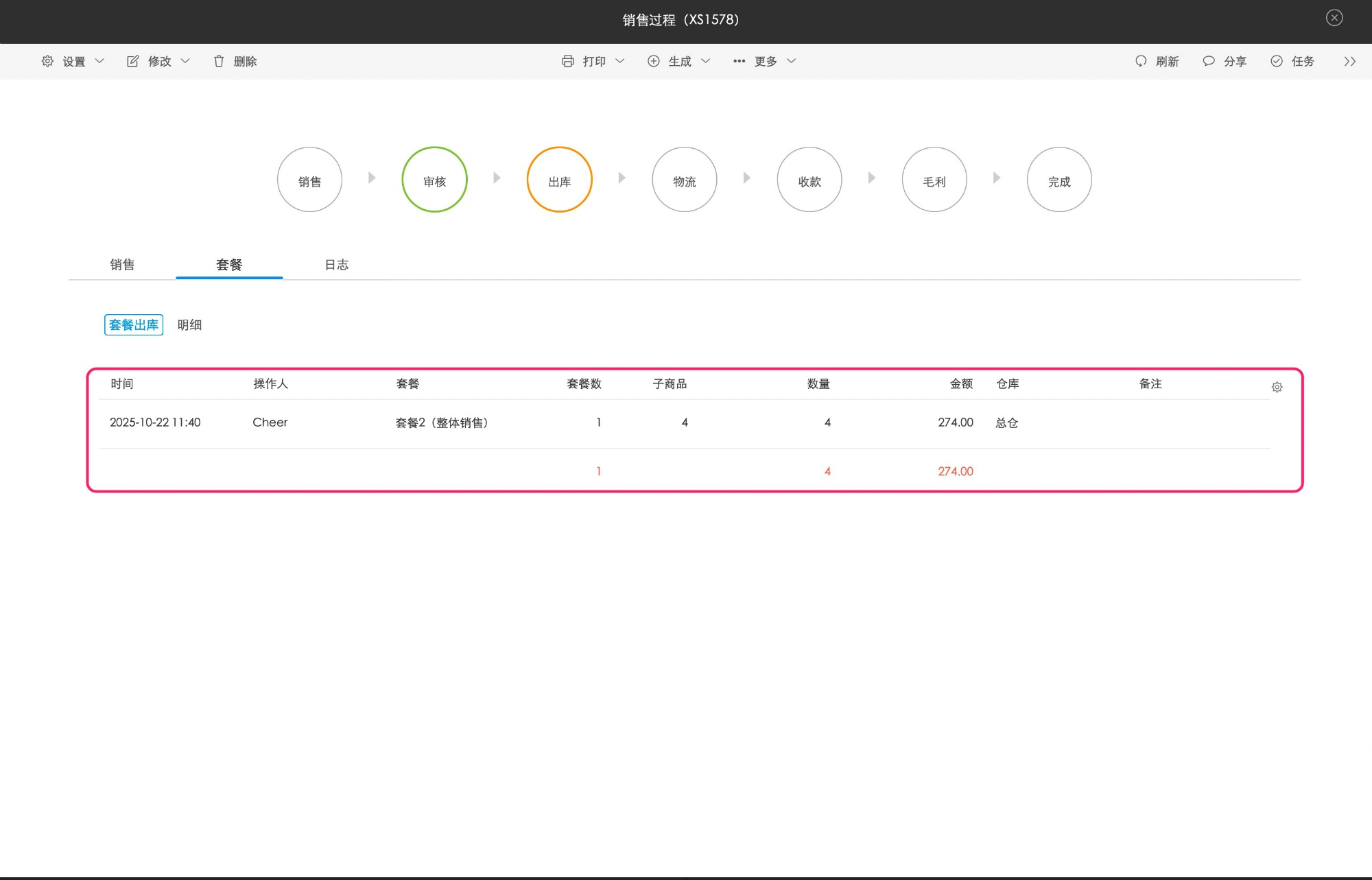Click the refresh icon
This screenshot has height=880, width=1372.
click(1141, 61)
